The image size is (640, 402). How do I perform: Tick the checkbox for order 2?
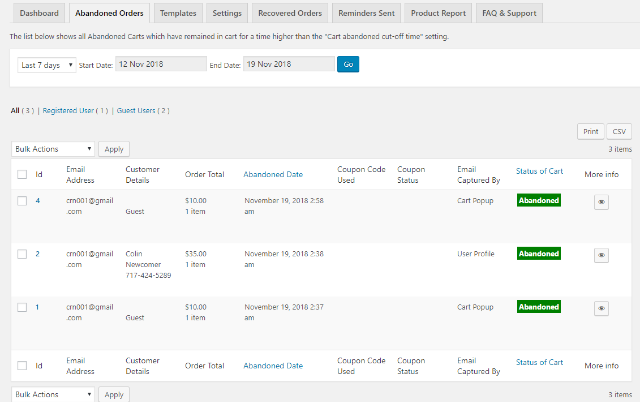(22, 254)
